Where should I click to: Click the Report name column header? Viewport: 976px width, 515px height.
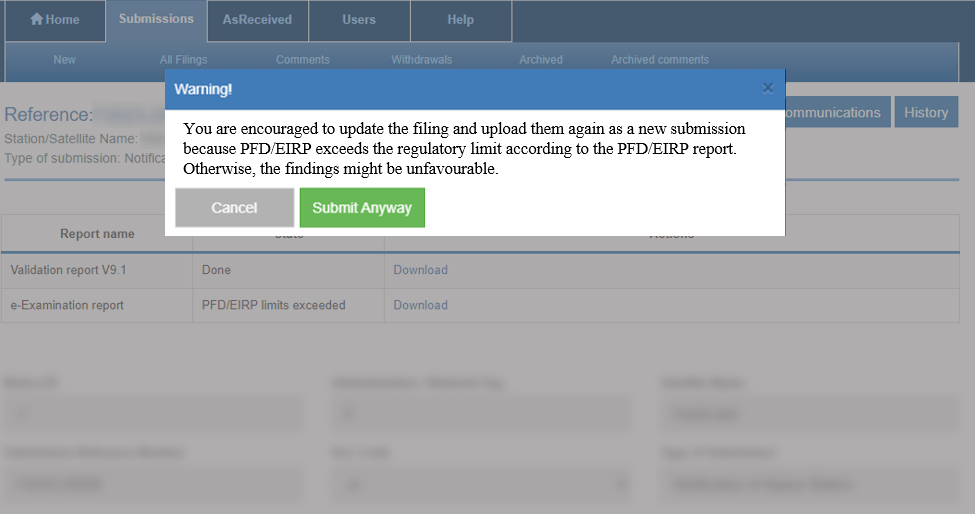(x=97, y=234)
